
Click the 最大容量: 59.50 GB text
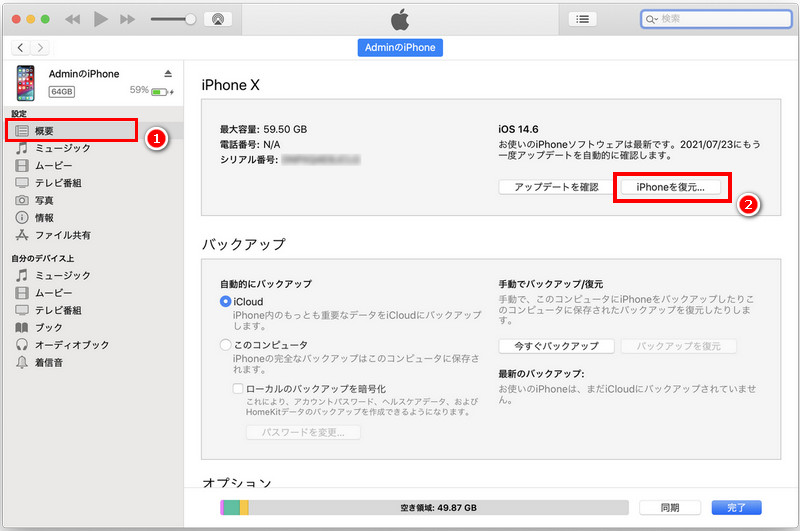[263, 130]
